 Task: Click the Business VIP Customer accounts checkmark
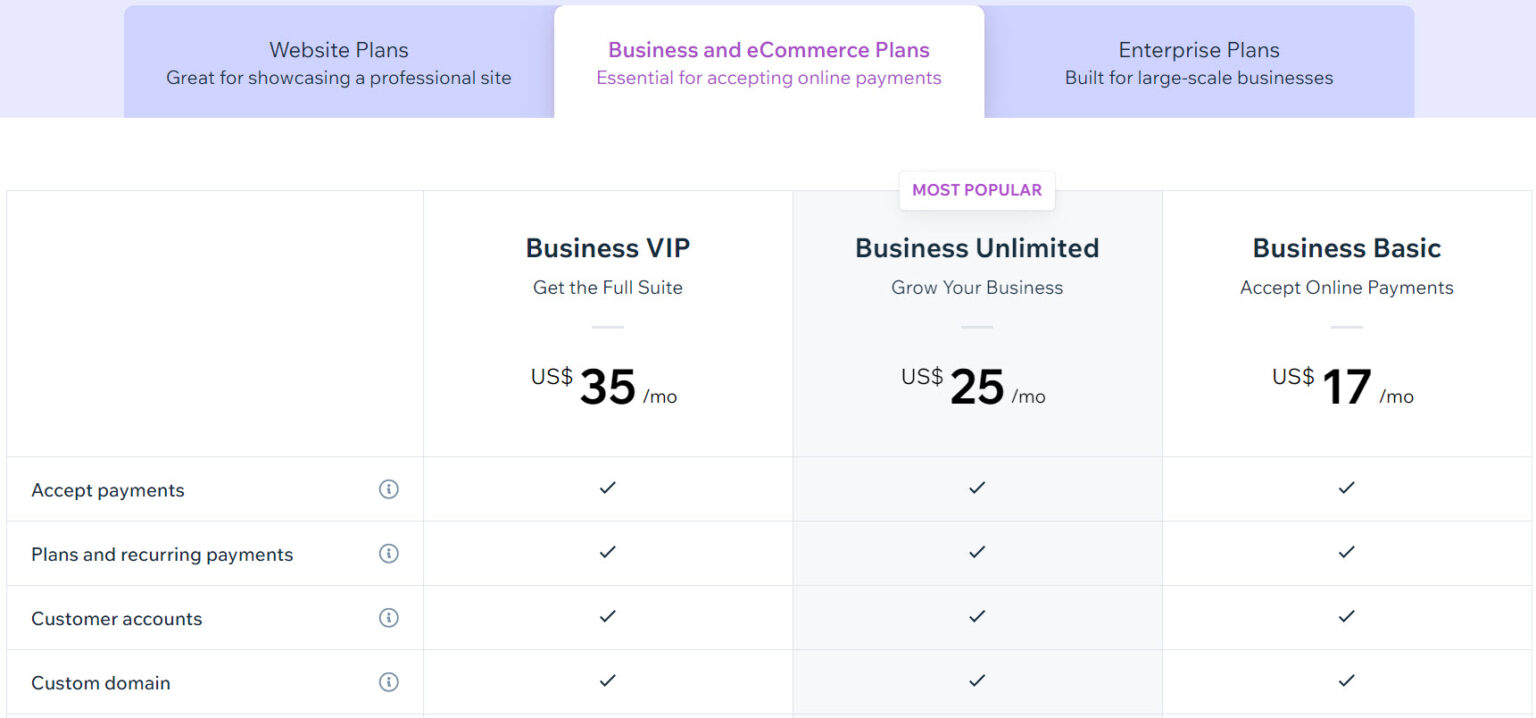(x=607, y=617)
